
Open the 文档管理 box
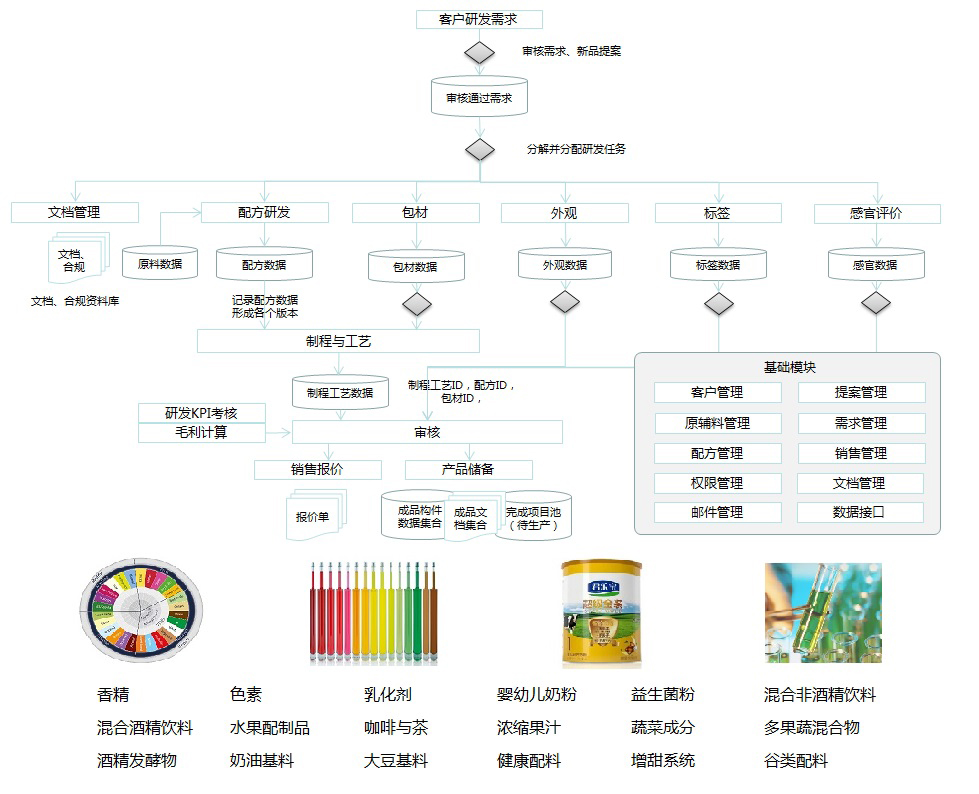[x=75, y=212]
